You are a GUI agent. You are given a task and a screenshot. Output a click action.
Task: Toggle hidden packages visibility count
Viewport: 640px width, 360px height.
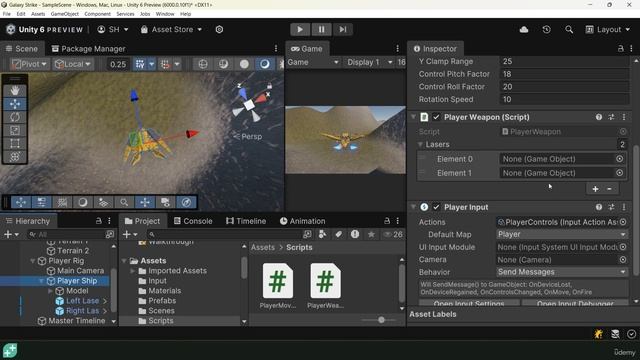click(393, 234)
